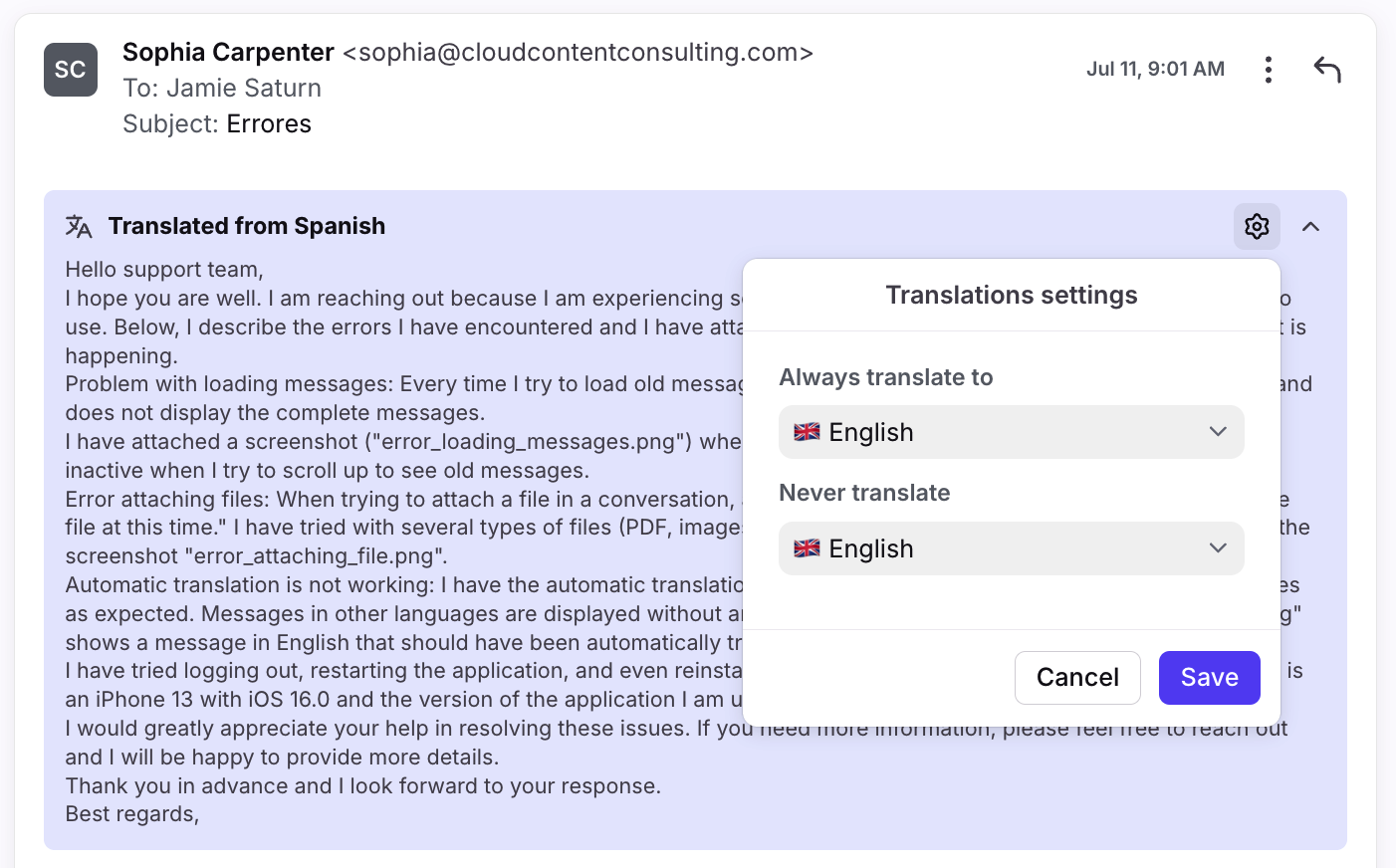Viewport: 1396px width, 868px height.
Task: Click the Errores subject line
Action: 269,123
